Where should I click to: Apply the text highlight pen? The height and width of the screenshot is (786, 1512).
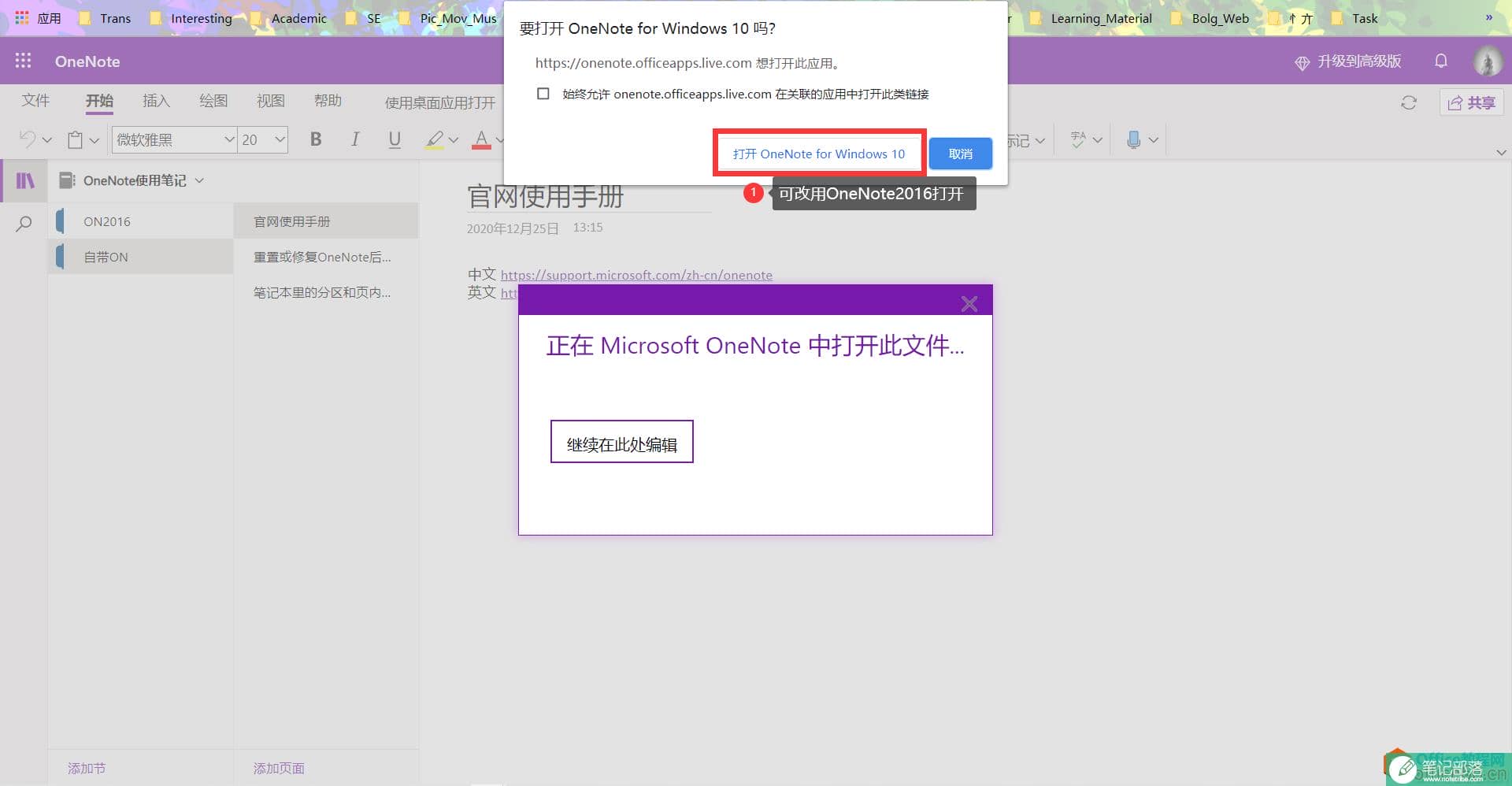pos(434,139)
